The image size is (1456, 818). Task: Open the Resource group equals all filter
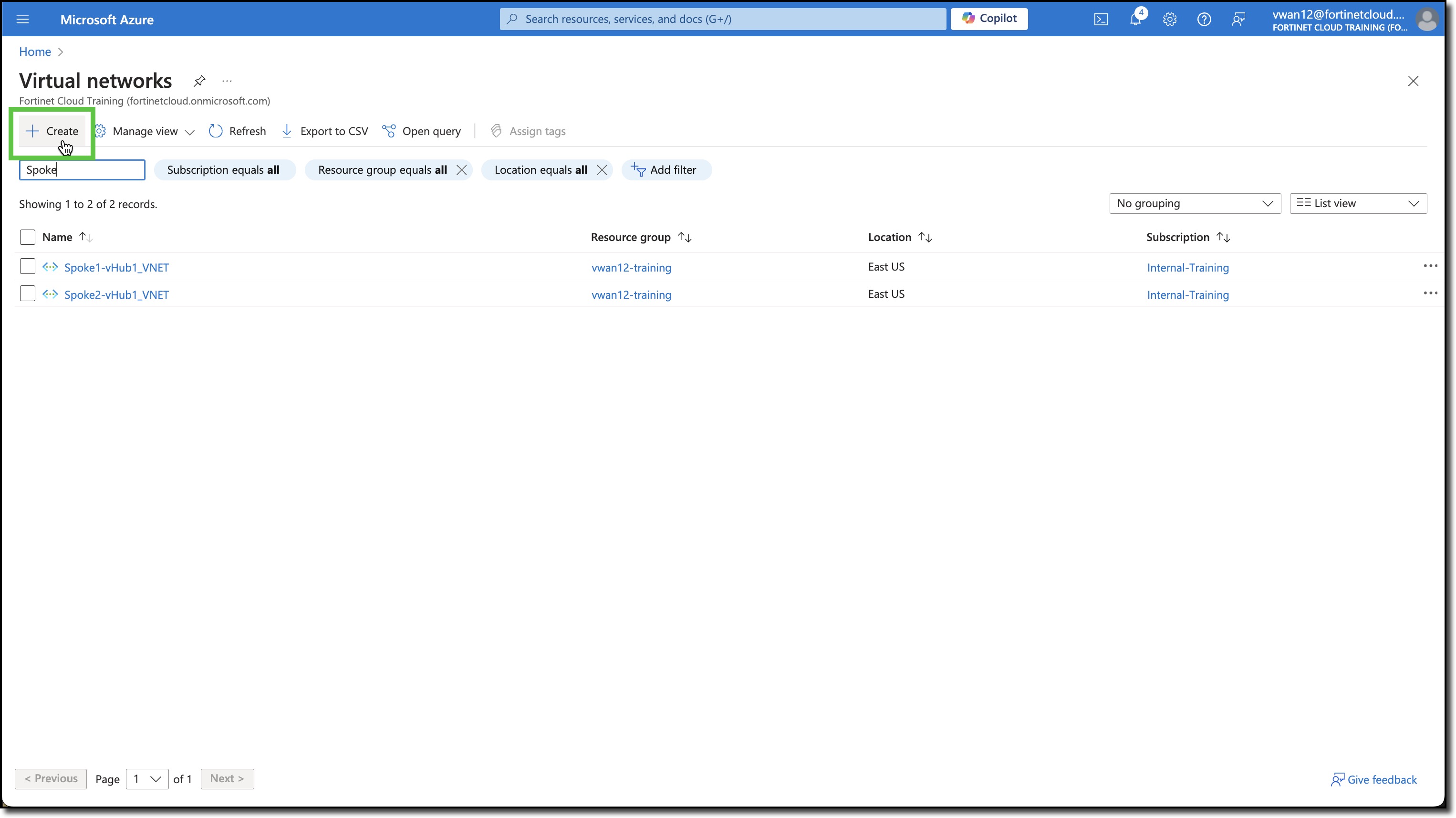tap(382, 169)
